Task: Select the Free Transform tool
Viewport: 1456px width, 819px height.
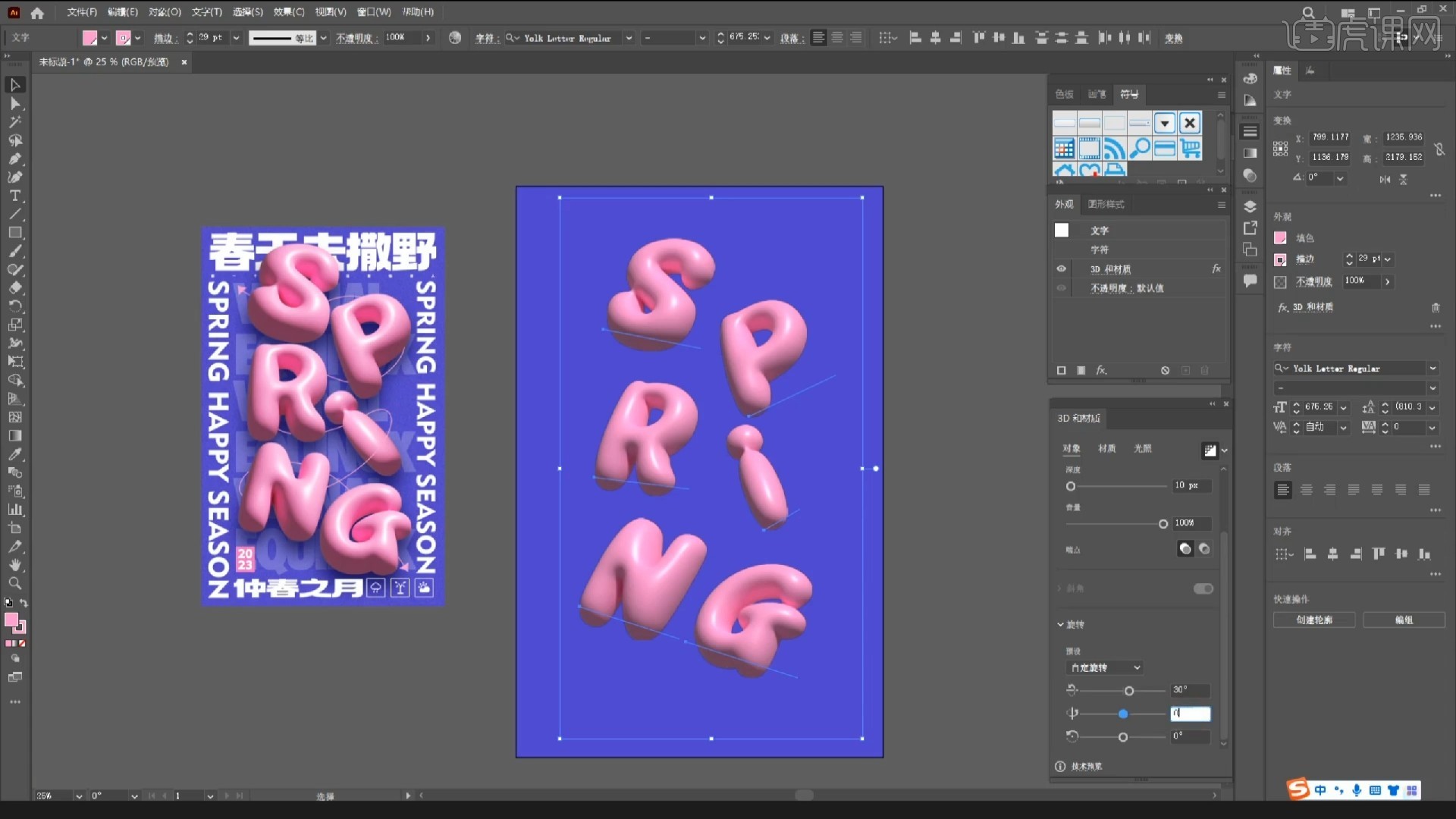Action: [x=14, y=362]
